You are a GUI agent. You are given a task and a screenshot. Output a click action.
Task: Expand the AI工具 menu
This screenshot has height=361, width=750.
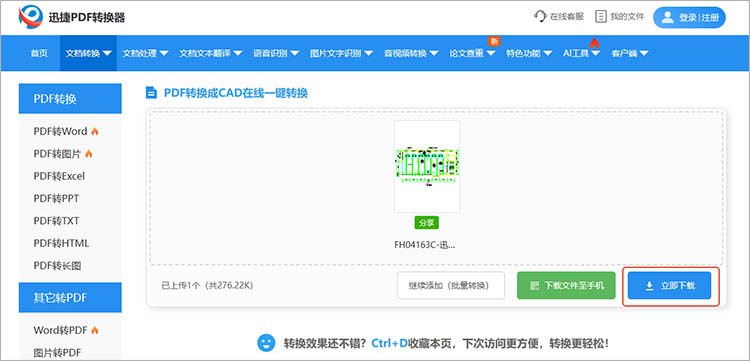point(581,53)
